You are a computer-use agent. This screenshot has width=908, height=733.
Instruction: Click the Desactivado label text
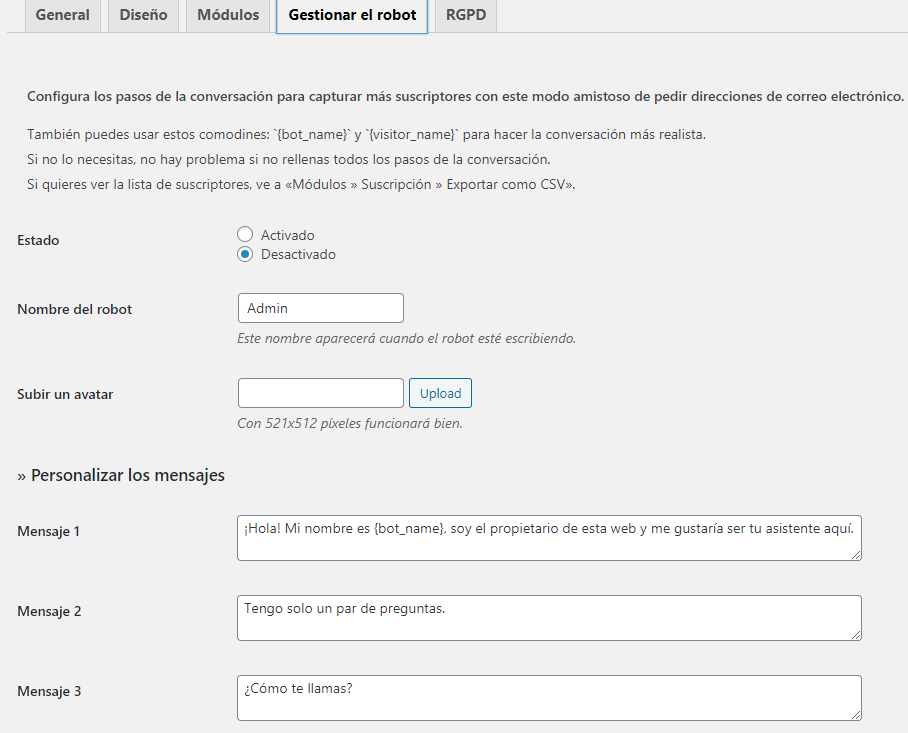[298, 254]
